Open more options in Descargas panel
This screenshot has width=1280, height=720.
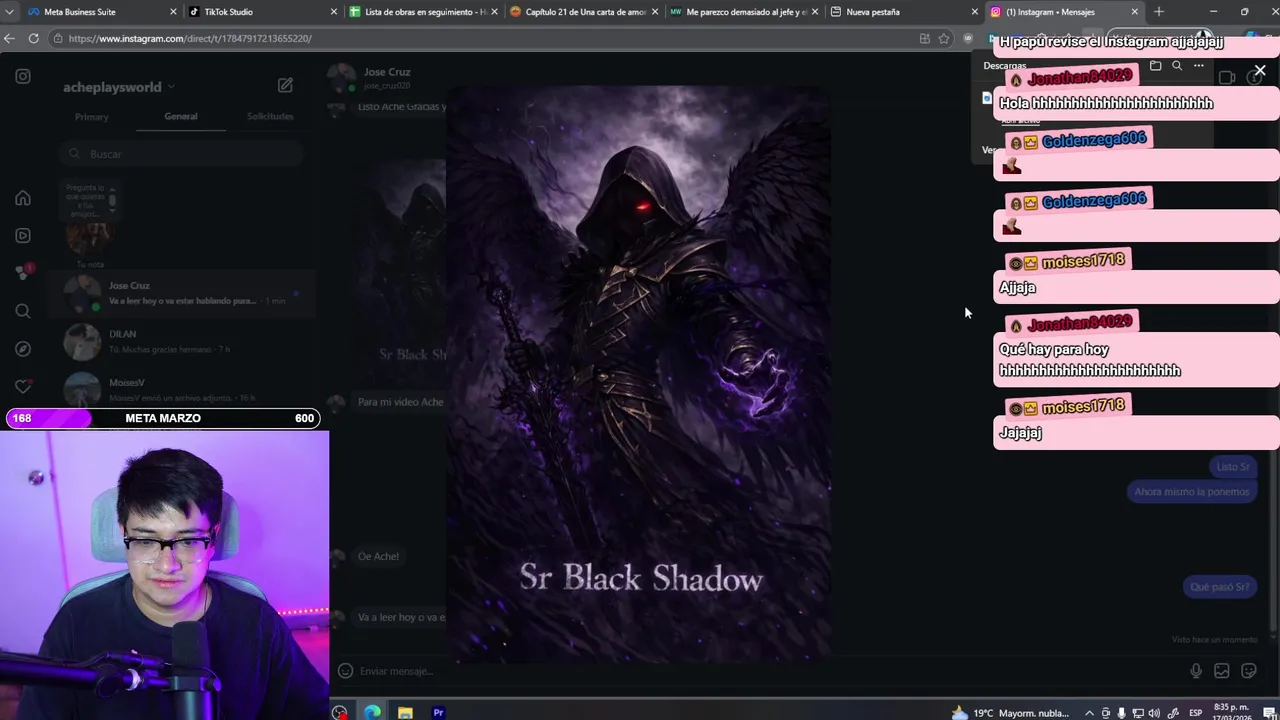[x=1199, y=66]
